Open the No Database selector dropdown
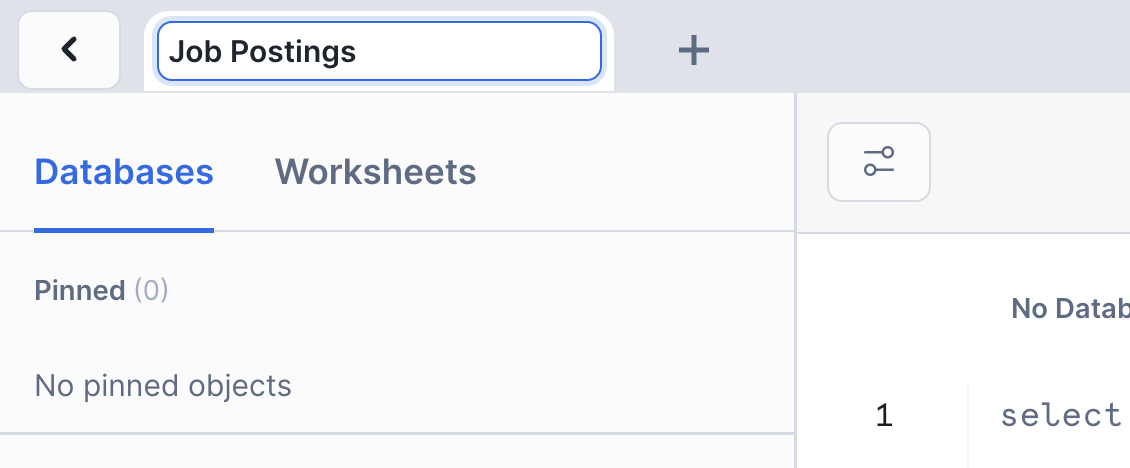1130x468 pixels. click(x=1070, y=308)
